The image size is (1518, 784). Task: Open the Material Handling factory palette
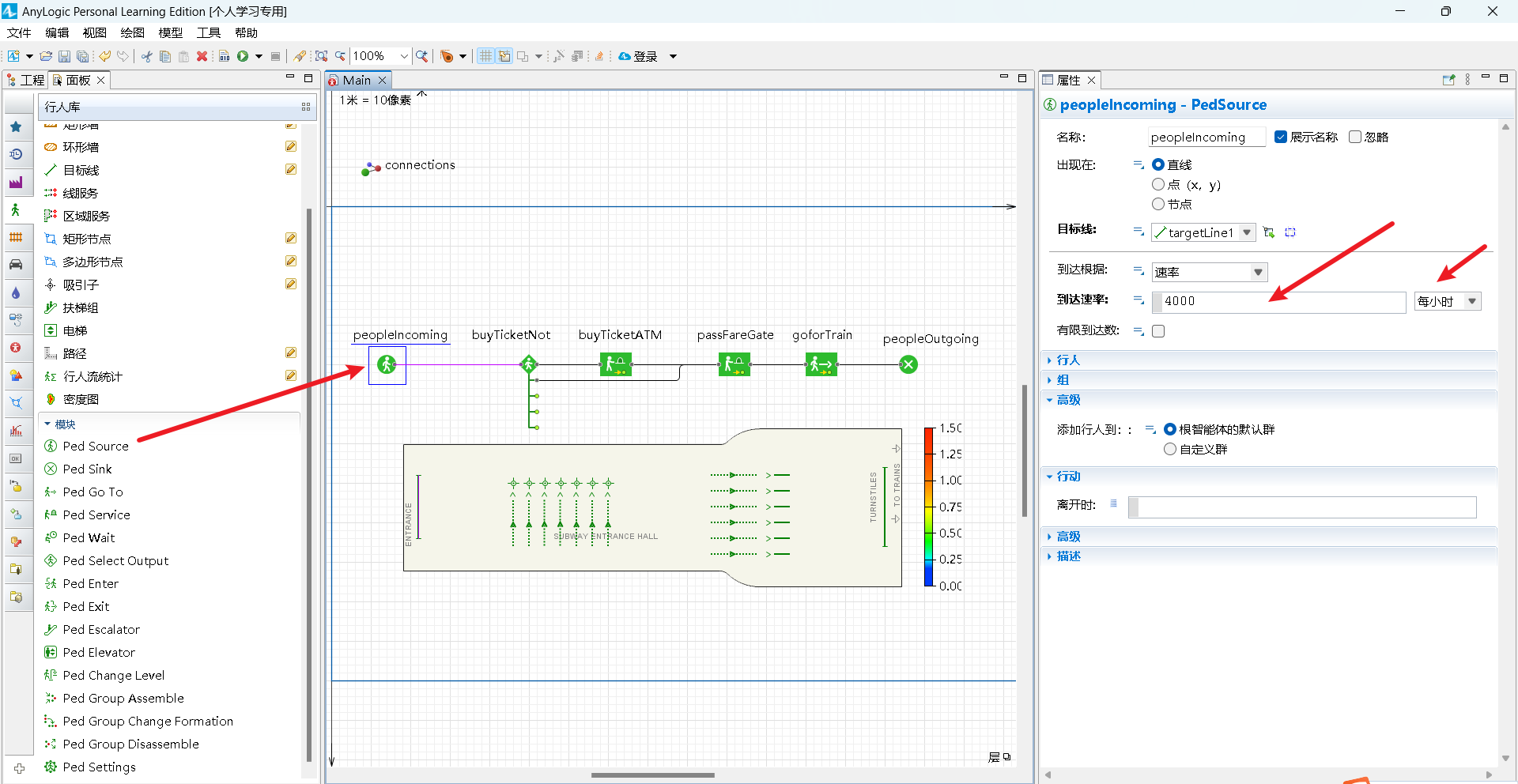(16, 182)
